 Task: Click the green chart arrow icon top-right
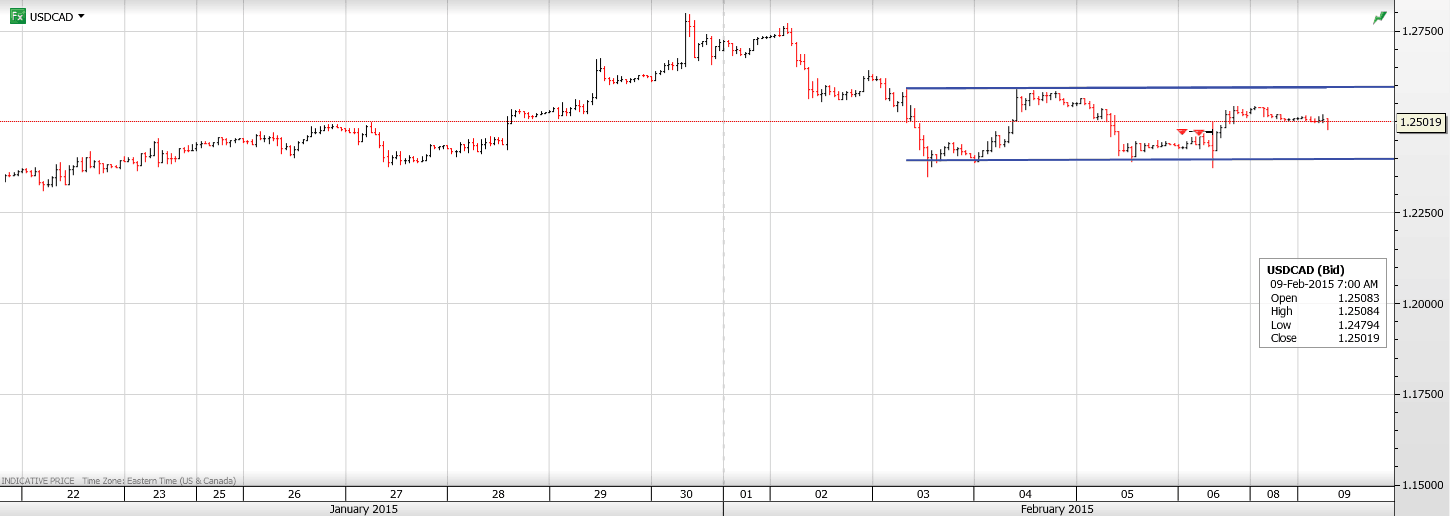[1380, 17]
